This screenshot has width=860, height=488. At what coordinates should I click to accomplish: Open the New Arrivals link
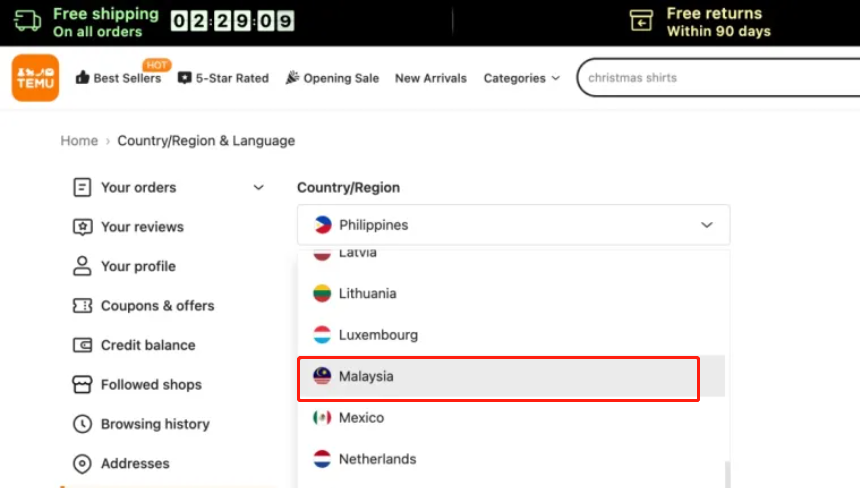coord(430,78)
